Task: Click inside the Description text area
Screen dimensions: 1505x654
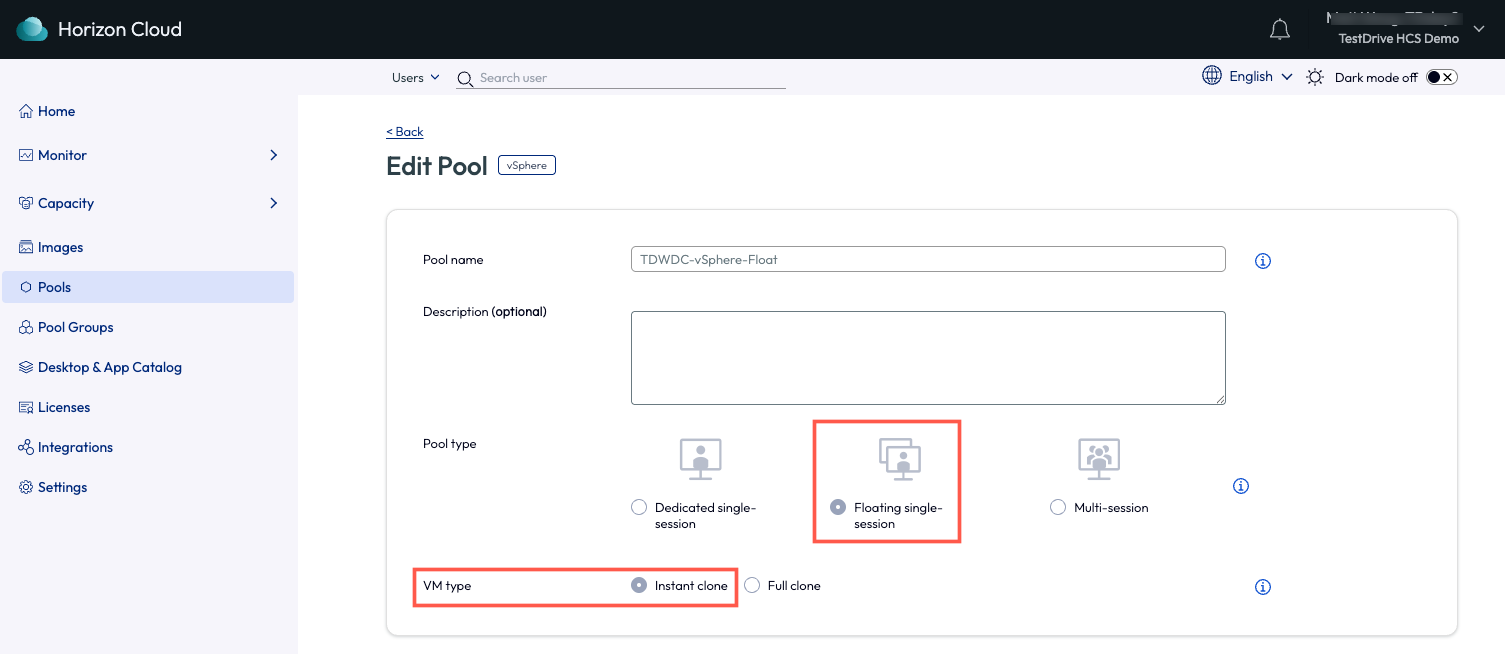Action: (927, 357)
